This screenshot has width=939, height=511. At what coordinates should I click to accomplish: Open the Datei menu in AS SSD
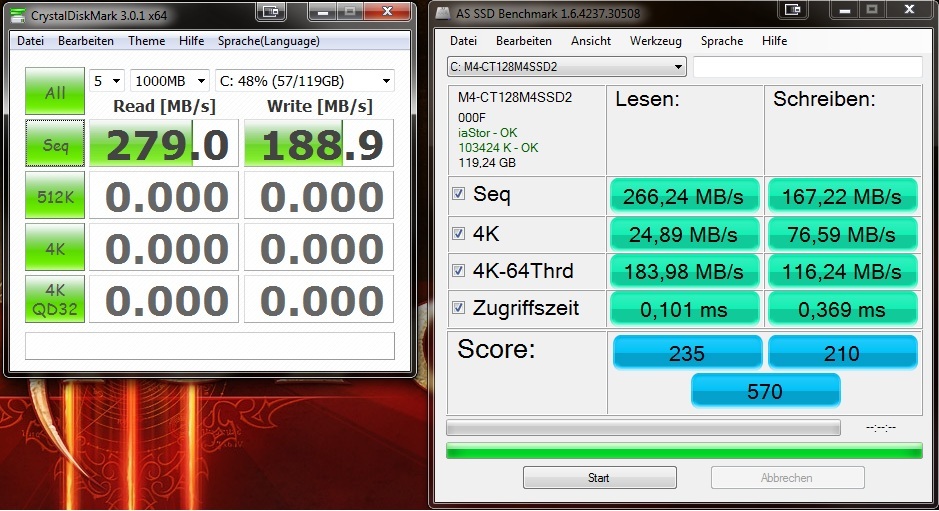[464, 41]
